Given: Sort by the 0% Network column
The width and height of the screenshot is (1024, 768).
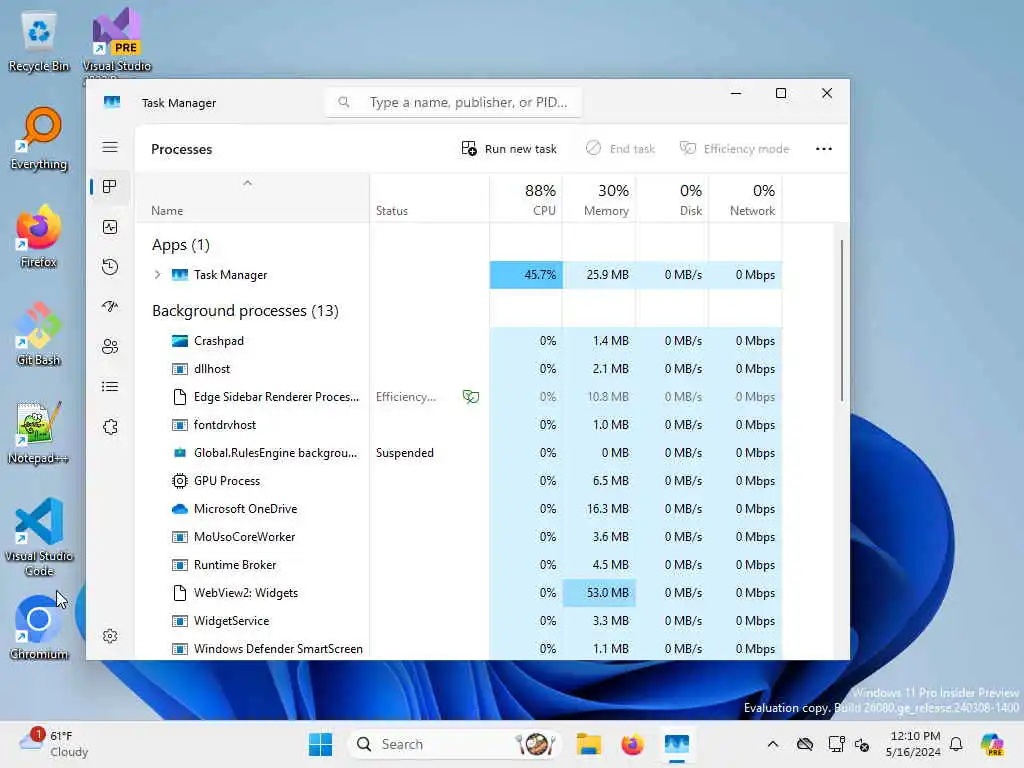Looking at the screenshot, I should pyautogui.click(x=746, y=200).
